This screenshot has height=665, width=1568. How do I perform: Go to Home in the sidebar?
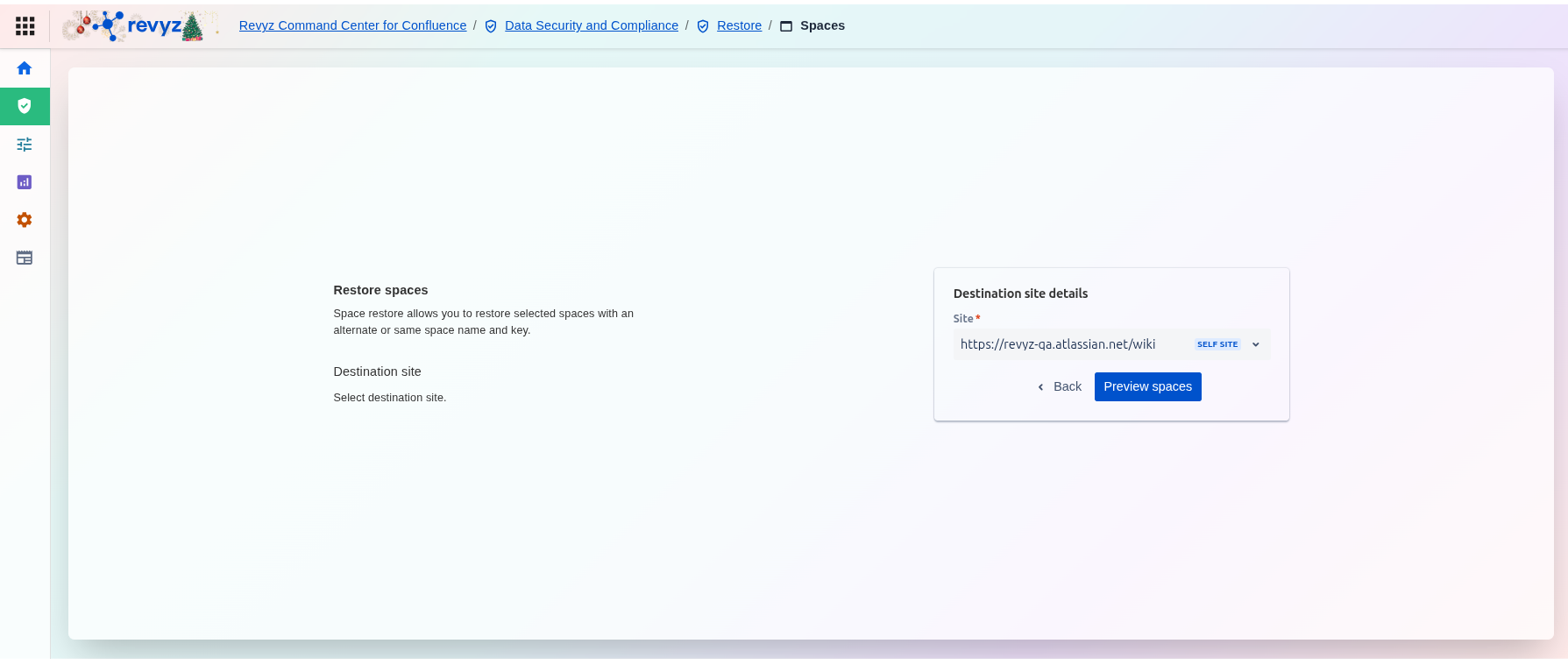pos(25,68)
